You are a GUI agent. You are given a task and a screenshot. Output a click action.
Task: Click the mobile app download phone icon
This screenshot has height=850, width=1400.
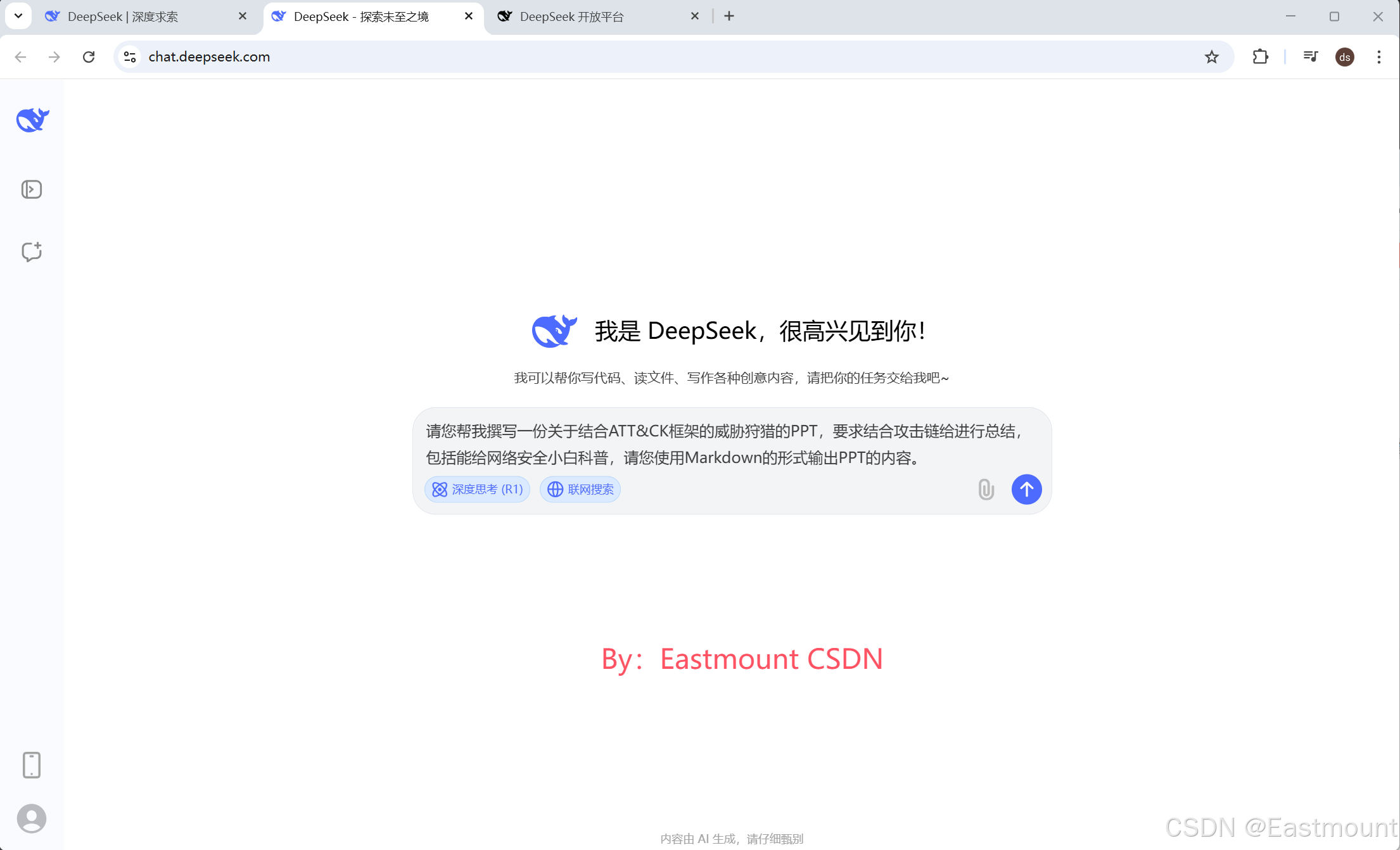tap(32, 765)
